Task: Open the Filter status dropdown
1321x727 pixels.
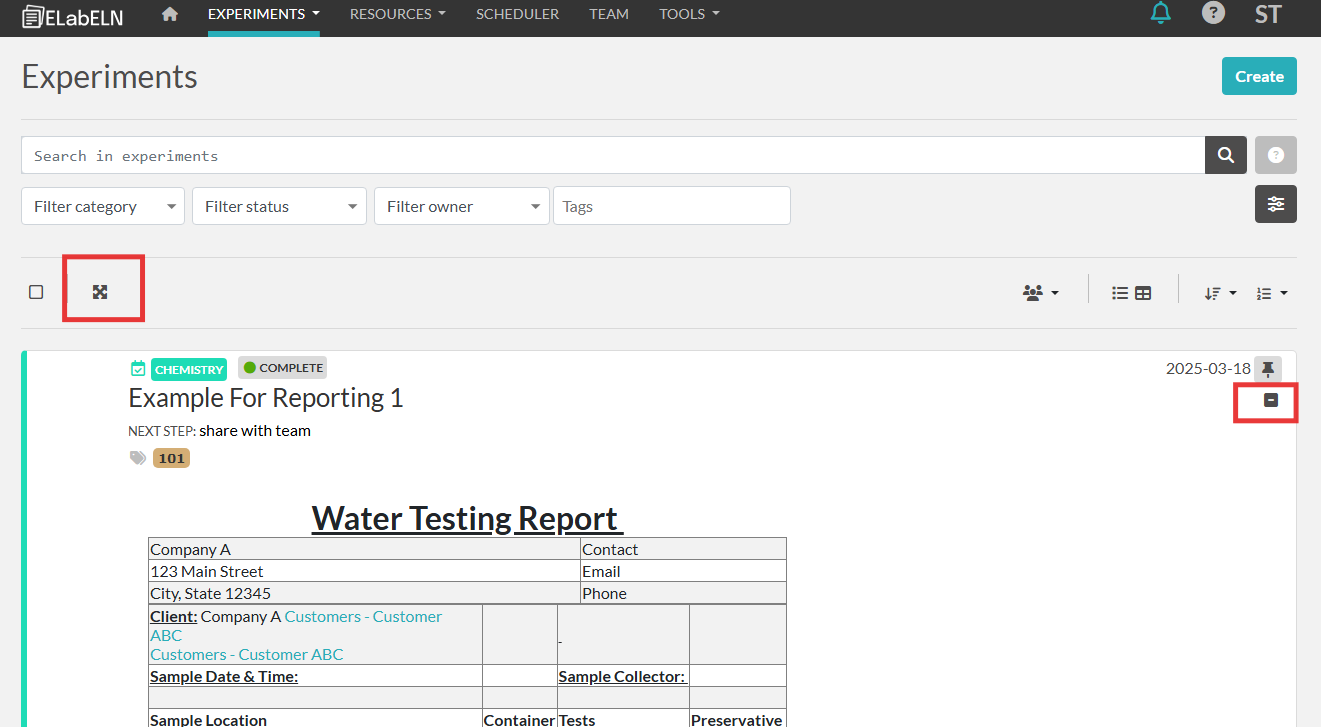Action: click(x=279, y=206)
